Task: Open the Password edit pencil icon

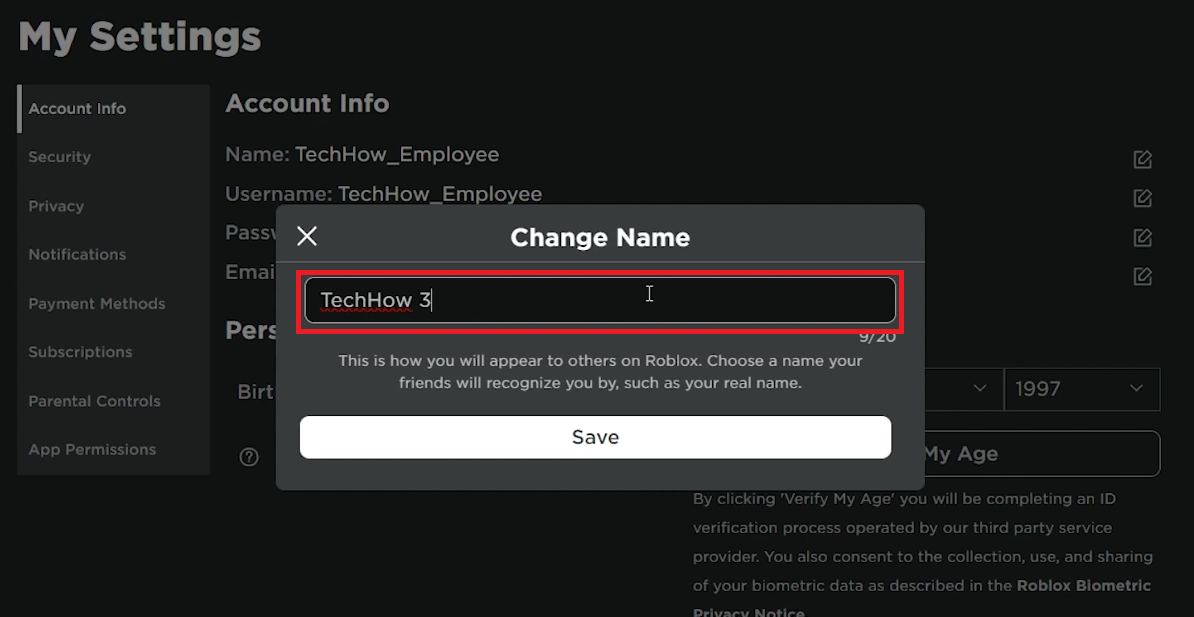Action: [1141, 237]
